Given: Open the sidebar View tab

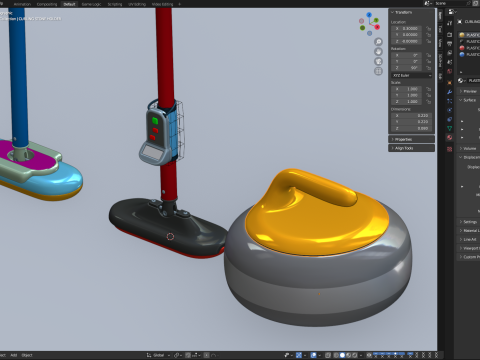Looking at the screenshot, I should pos(440,43).
